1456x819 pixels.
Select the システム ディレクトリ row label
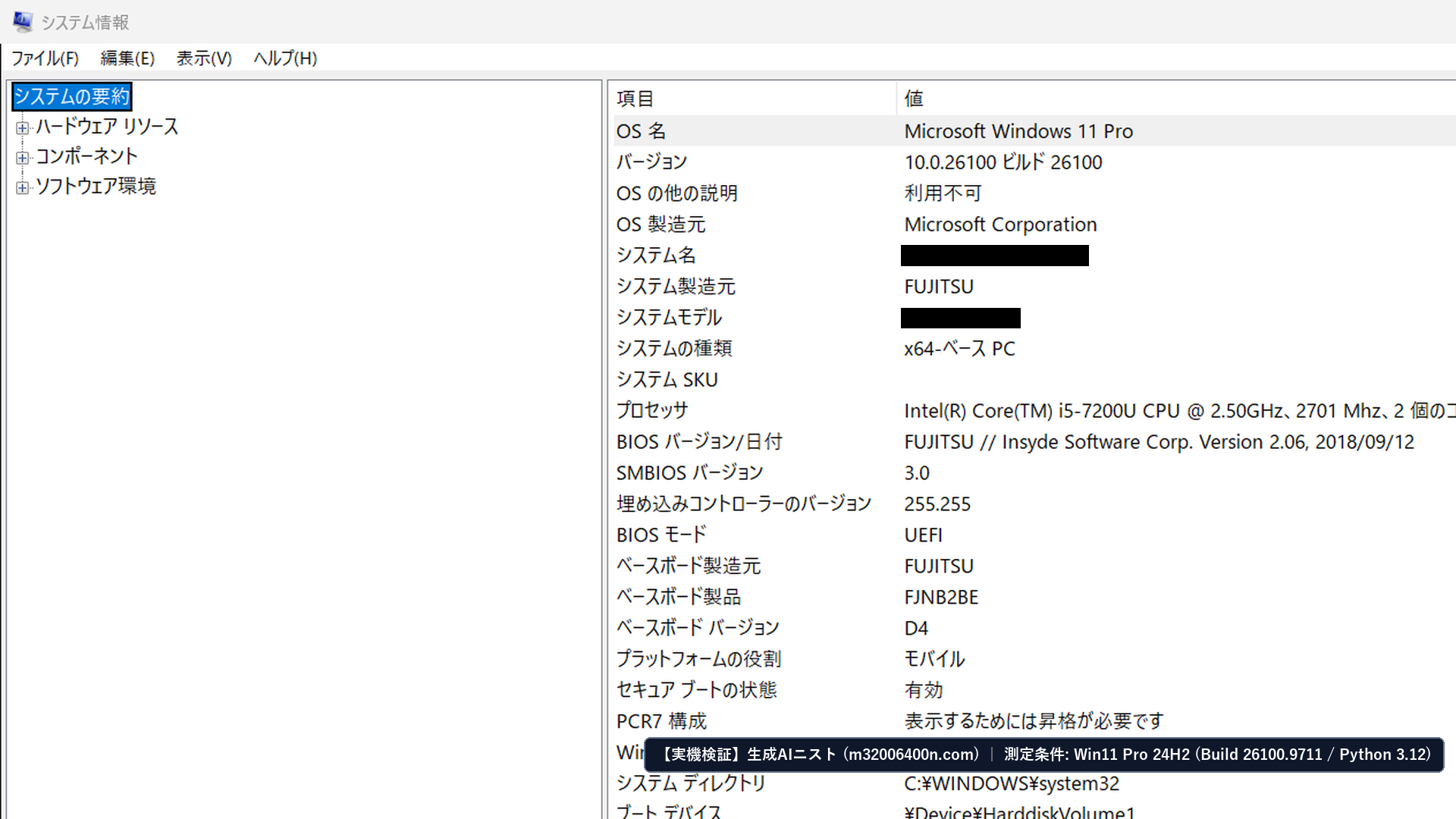pyautogui.click(x=691, y=784)
